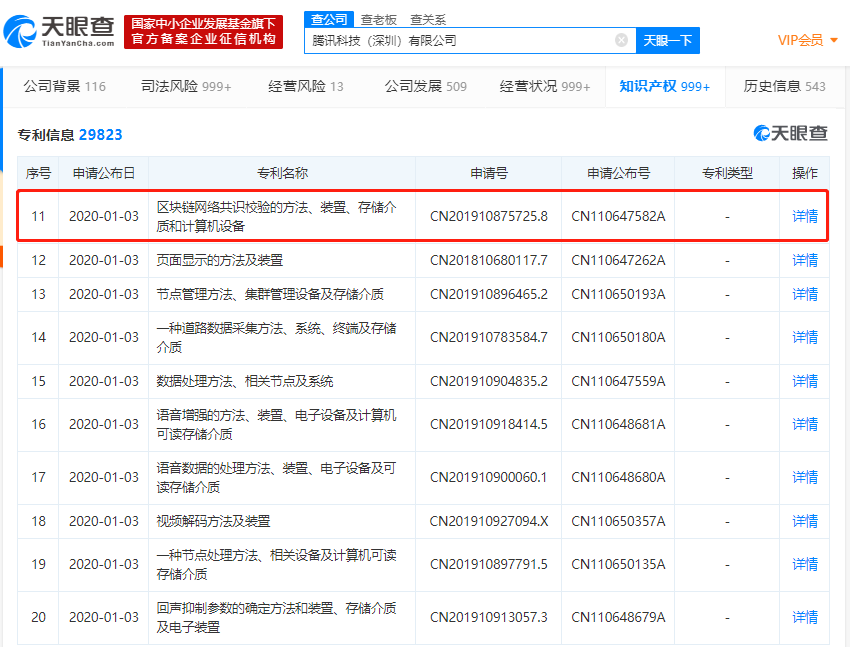The height and width of the screenshot is (647, 850).
Task: Open 详情 for blockchain consensus patent row 11
Action: [804, 216]
